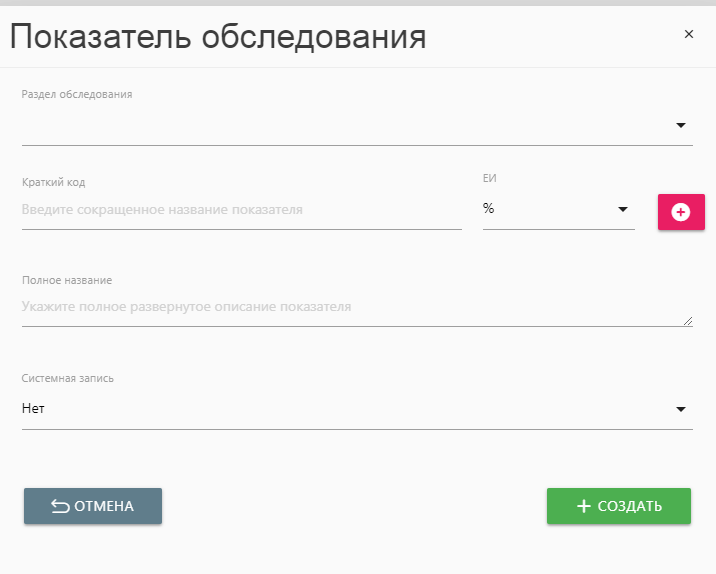Close the Показатель обследования dialog
The height and width of the screenshot is (574, 716).
[688, 34]
